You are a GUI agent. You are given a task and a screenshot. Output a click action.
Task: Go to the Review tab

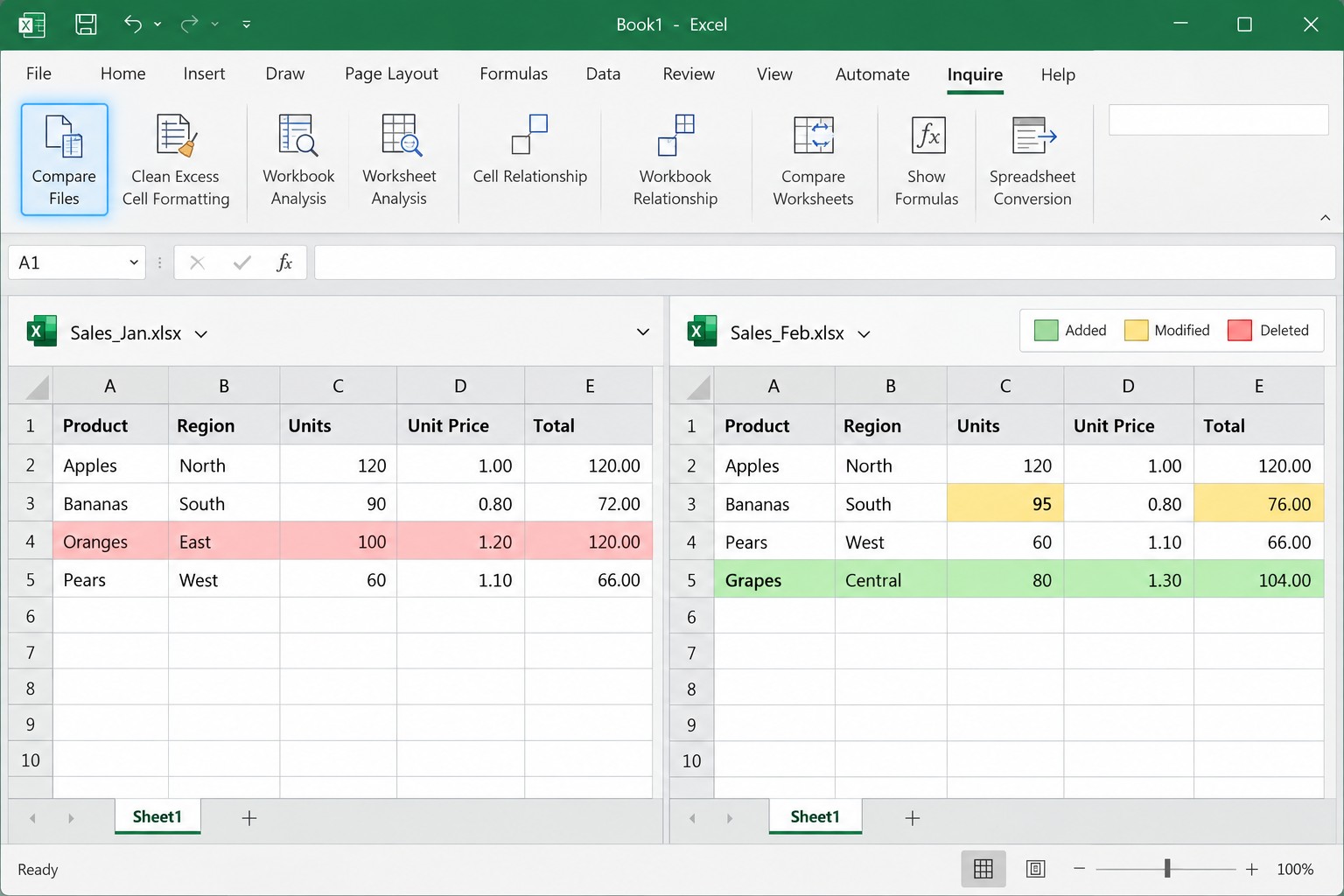click(689, 74)
